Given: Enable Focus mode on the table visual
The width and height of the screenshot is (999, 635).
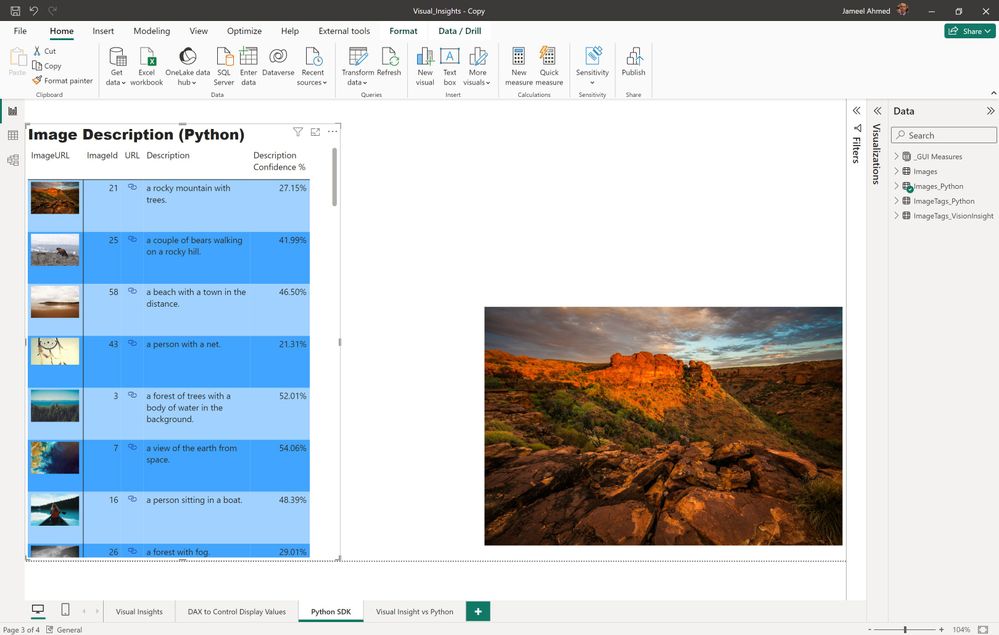Looking at the screenshot, I should 315,132.
